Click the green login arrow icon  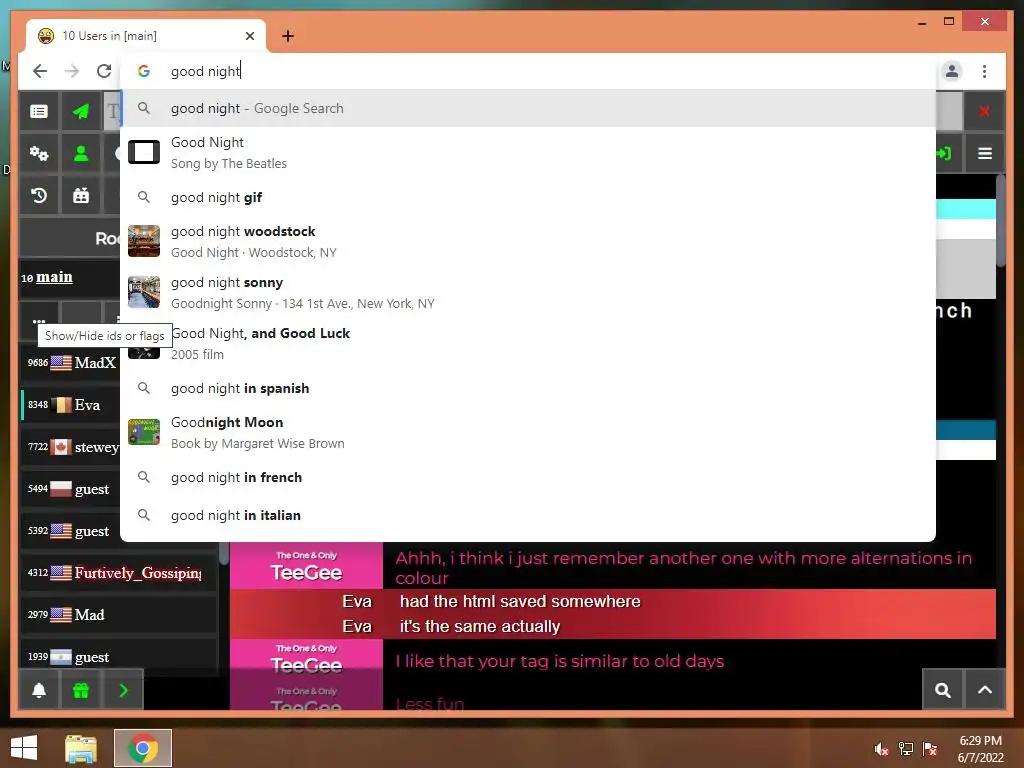(944, 153)
